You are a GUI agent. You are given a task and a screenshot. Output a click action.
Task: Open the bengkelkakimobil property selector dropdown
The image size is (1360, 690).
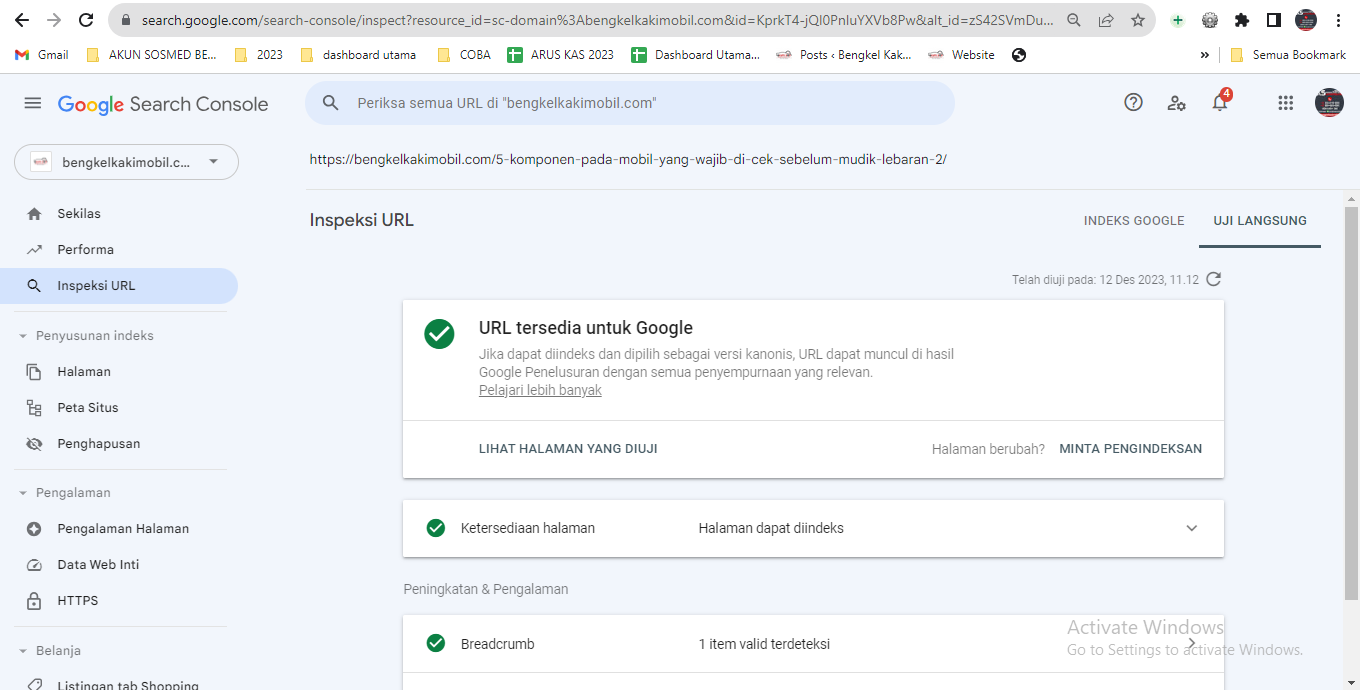click(x=127, y=162)
